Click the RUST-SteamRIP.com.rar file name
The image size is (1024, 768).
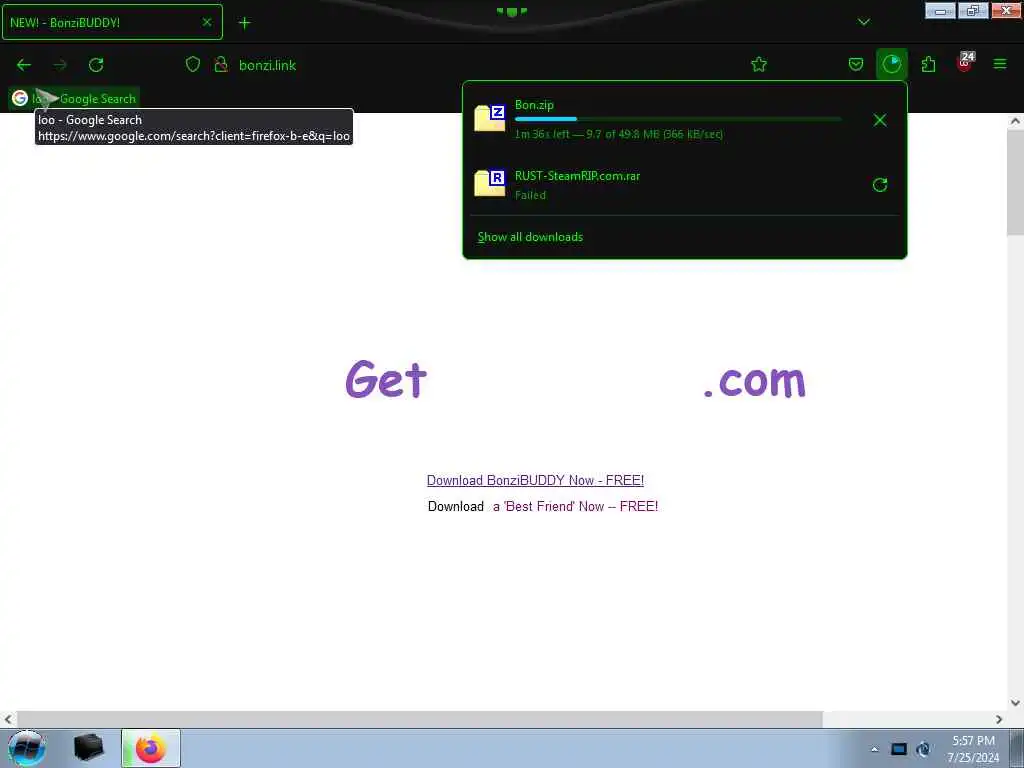(x=577, y=176)
